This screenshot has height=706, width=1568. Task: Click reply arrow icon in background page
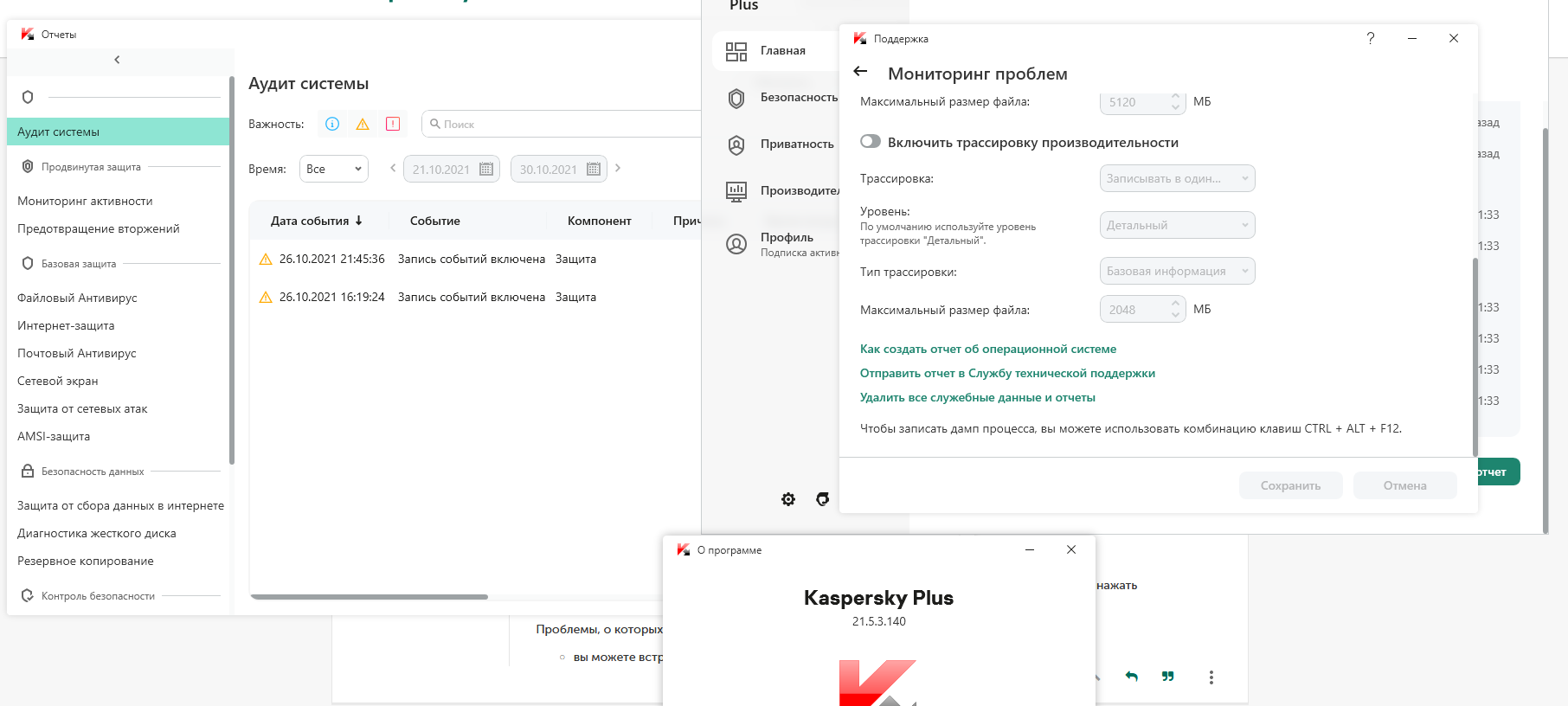pos(1132,677)
